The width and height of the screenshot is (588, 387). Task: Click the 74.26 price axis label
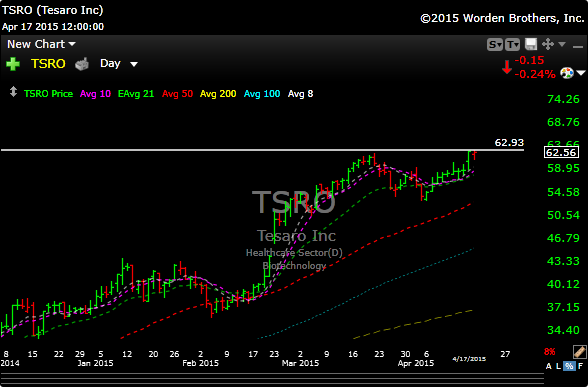tap(563, 99)
